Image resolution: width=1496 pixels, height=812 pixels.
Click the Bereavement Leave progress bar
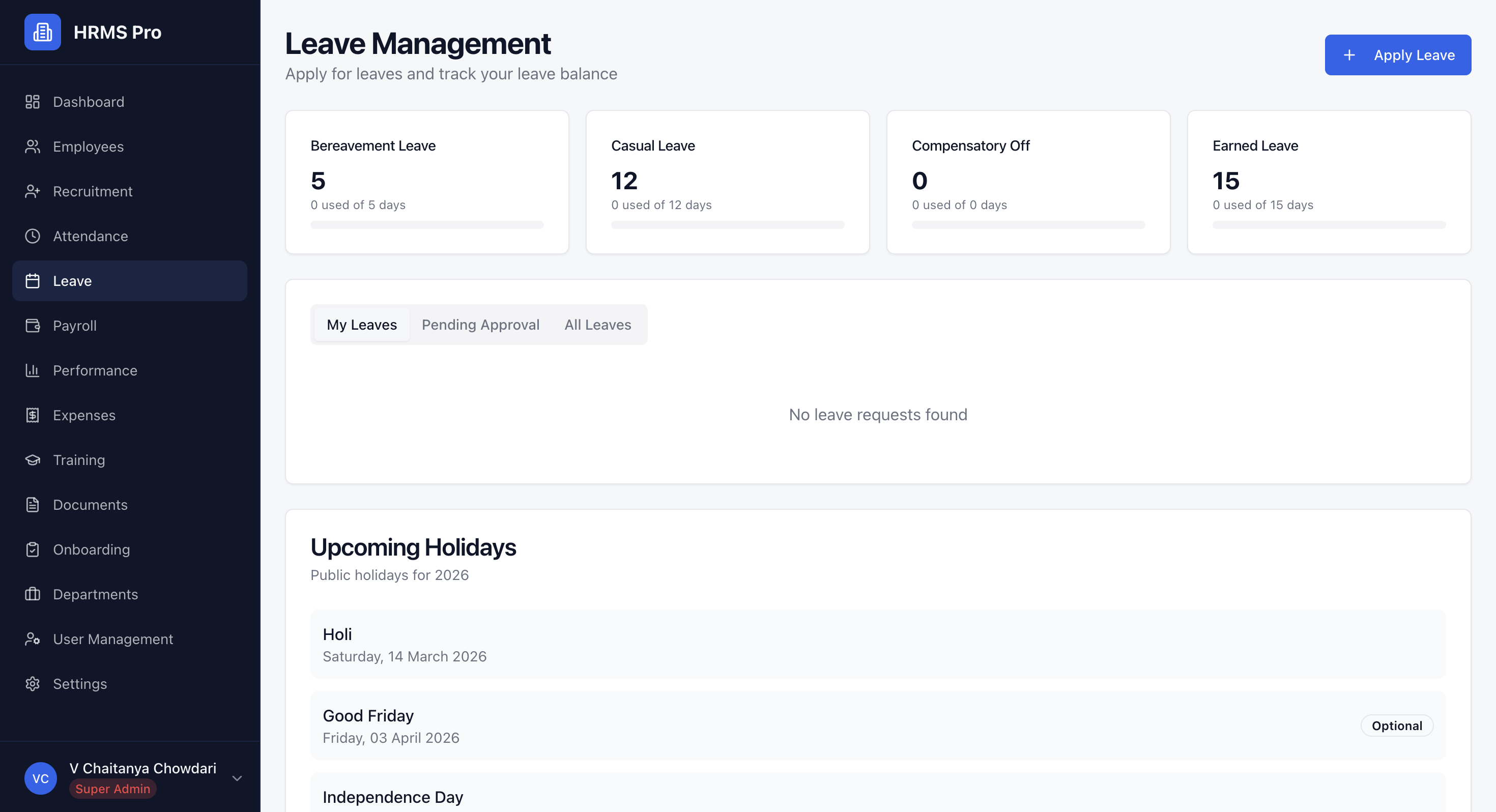point(427,225)
